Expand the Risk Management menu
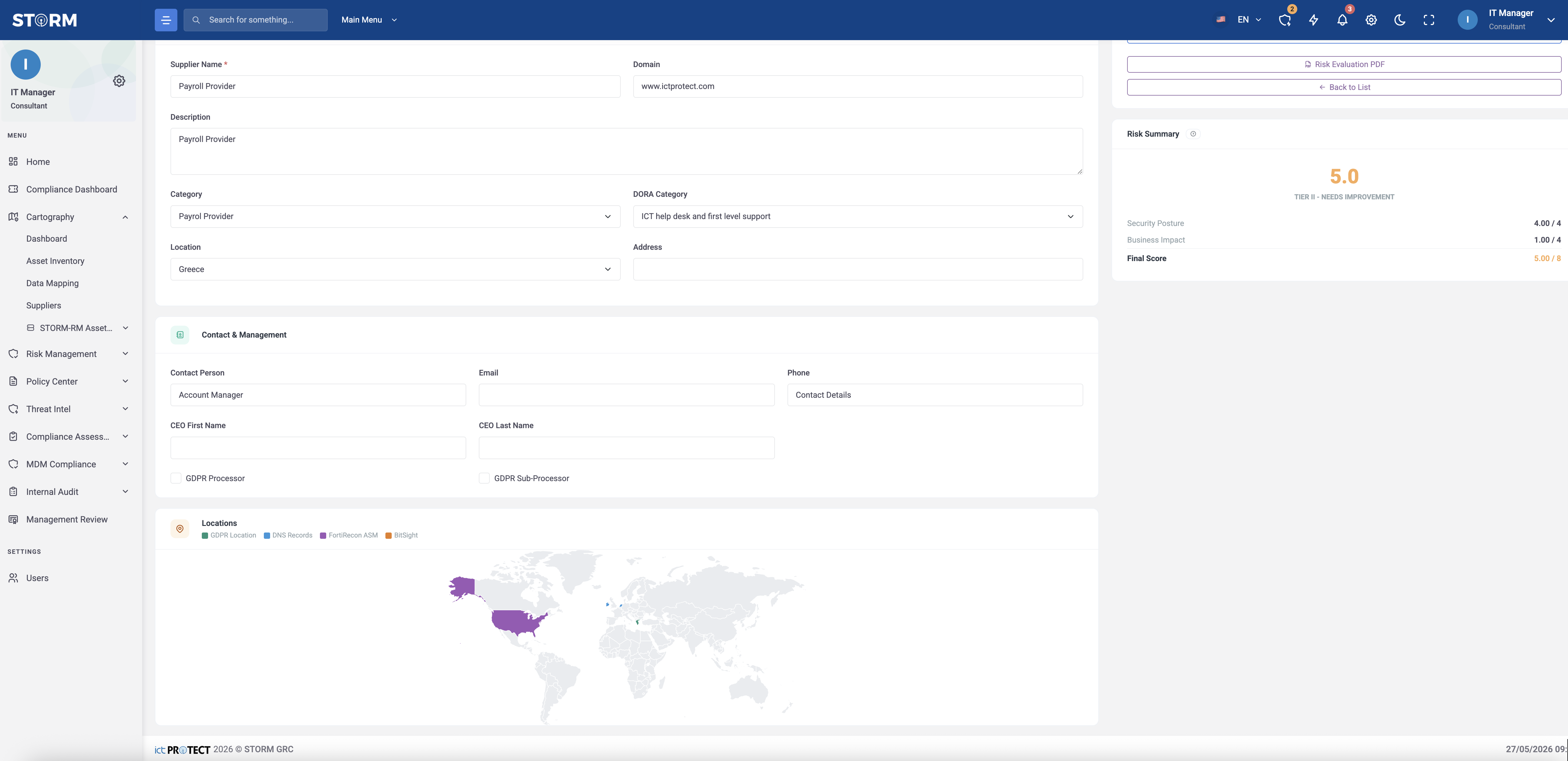Screen dimensions: 1568x761 coord(69,354)
